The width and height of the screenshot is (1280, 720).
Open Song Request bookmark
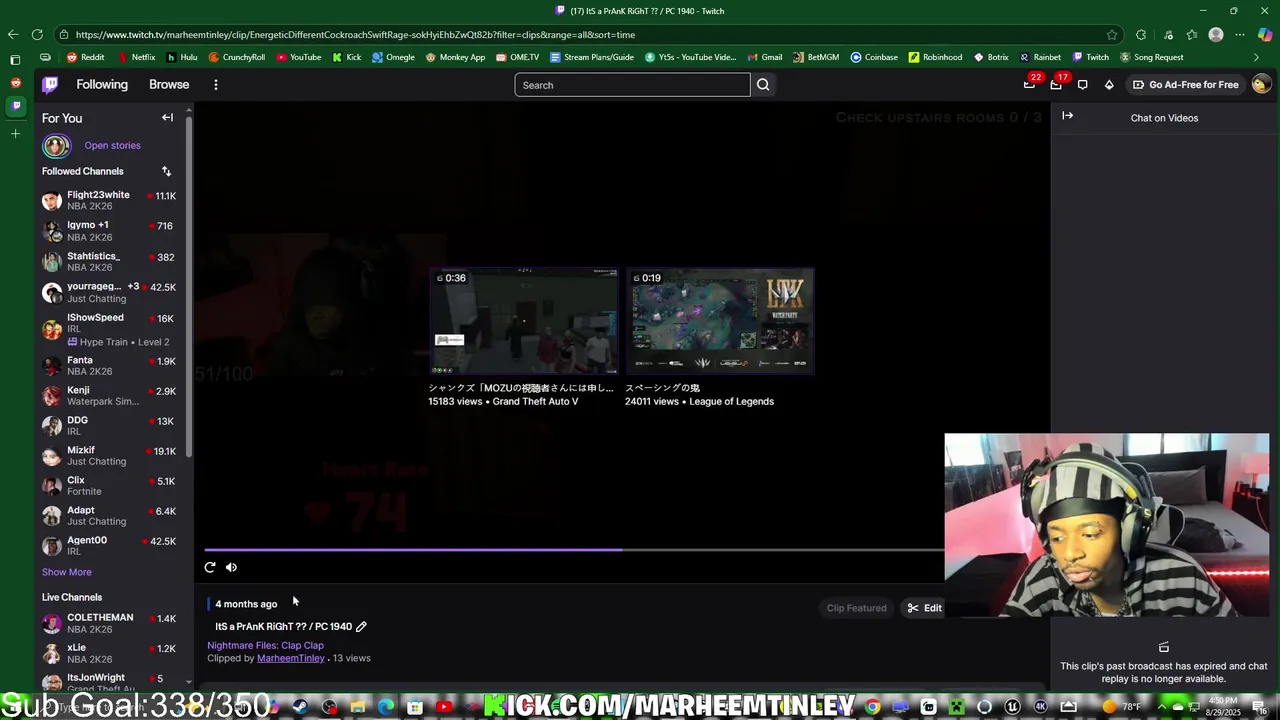tap(1151, 57)
